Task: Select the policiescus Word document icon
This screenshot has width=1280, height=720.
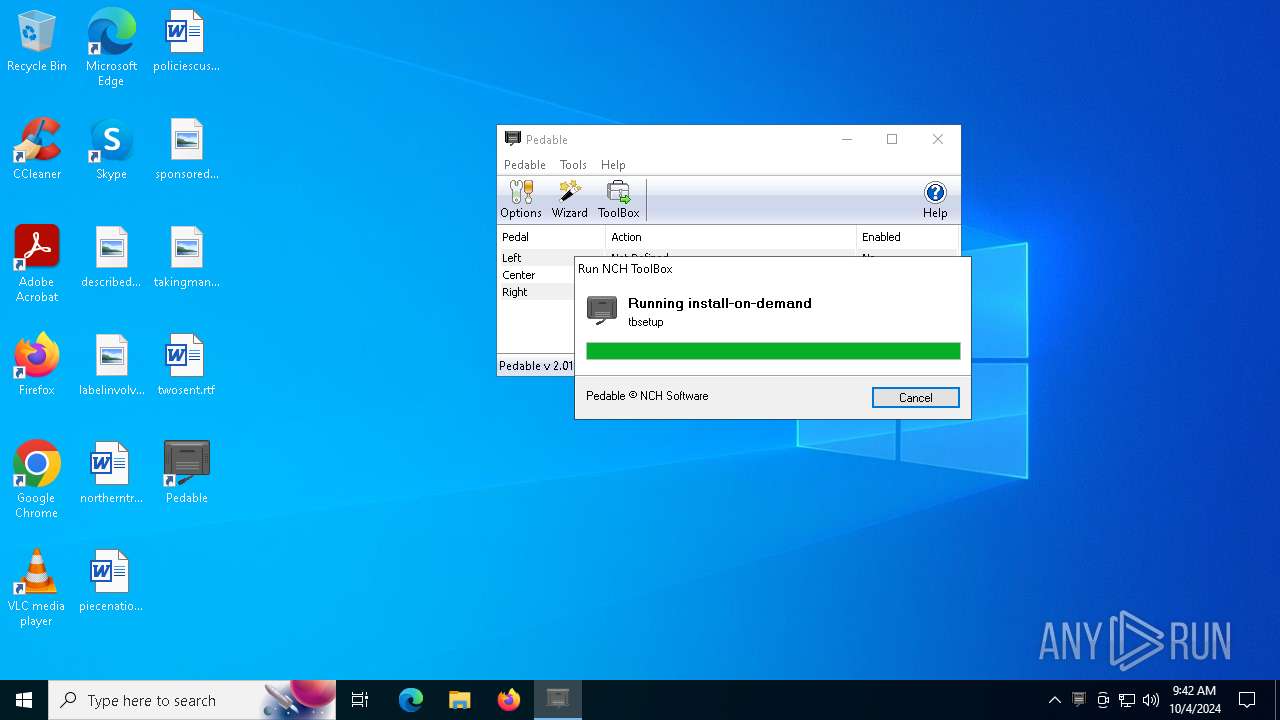Action: (x=186, y=42)
